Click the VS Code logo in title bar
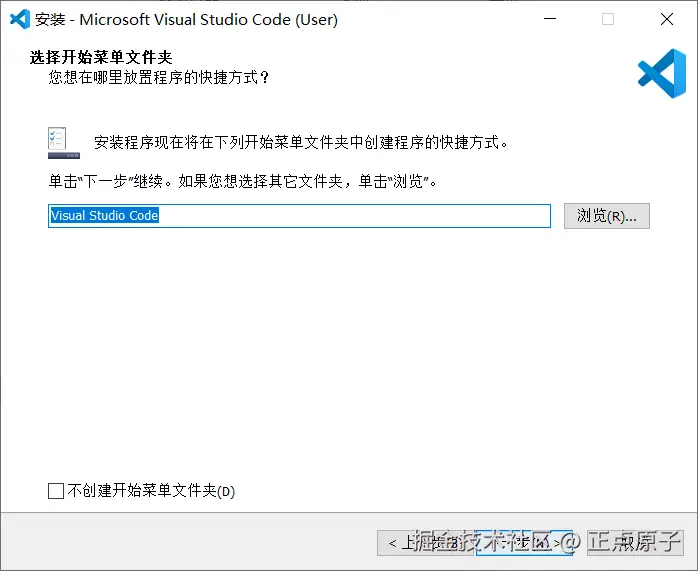 click(x=20, y=19)
